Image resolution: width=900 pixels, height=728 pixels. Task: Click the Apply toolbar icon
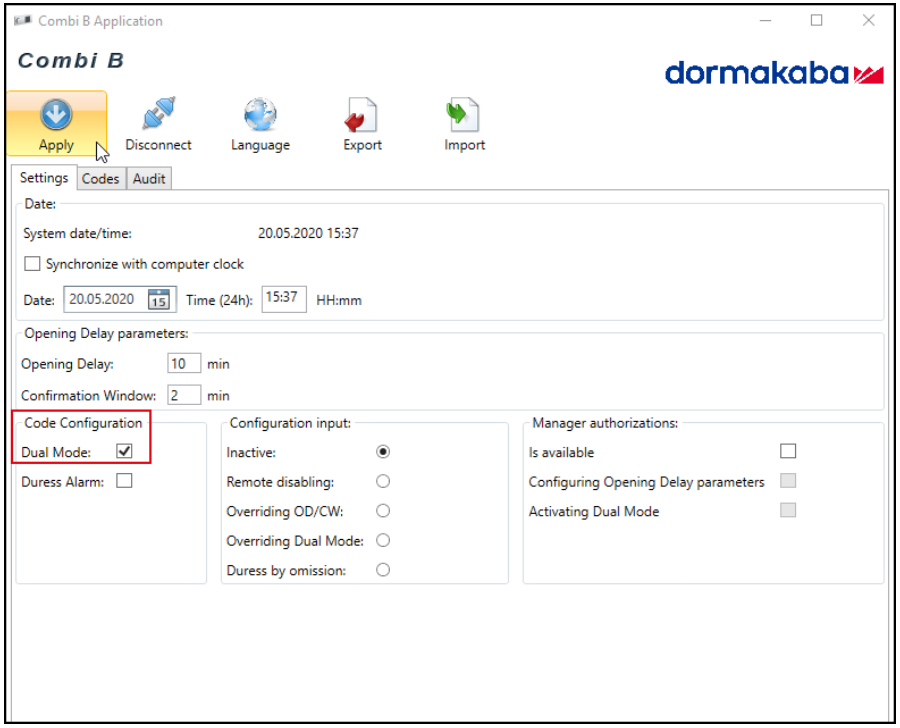coord(56,116)
